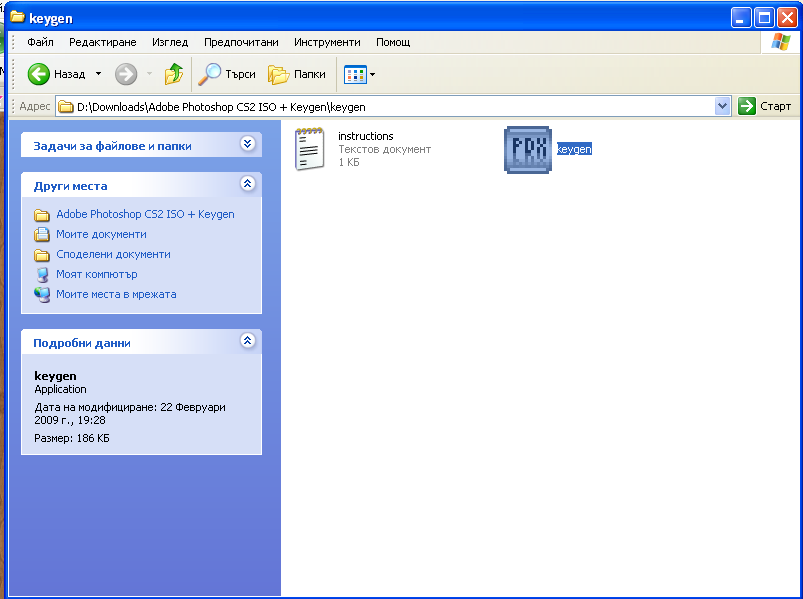Open Adobe Photoshop CS2 ISO + Keygen link
Viewport: 803px width, 599px height.
[145, 214]
